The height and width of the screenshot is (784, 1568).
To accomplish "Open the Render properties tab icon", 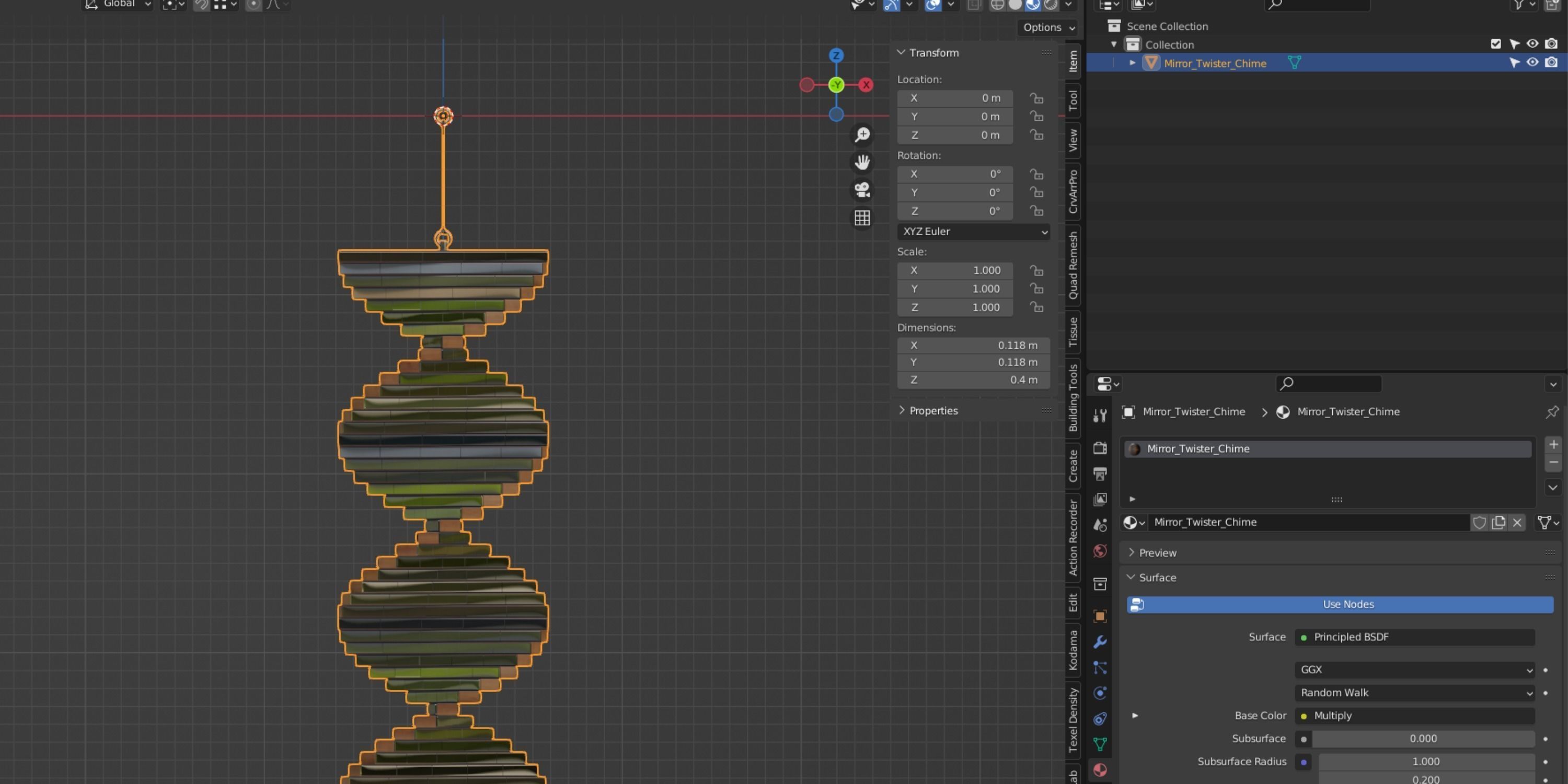I will coord(1099,448).
